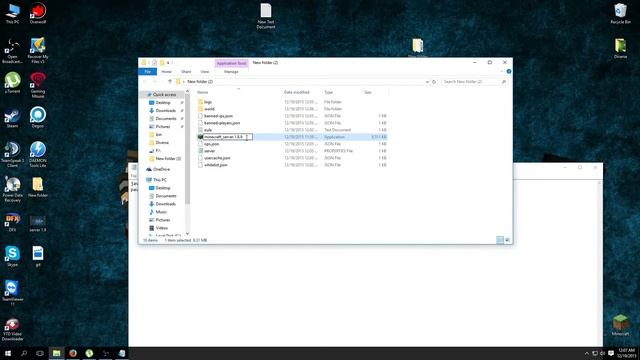Open the This PC desktop icon
The height and width of the screenshot is (360, 640).
pos(13,14)
